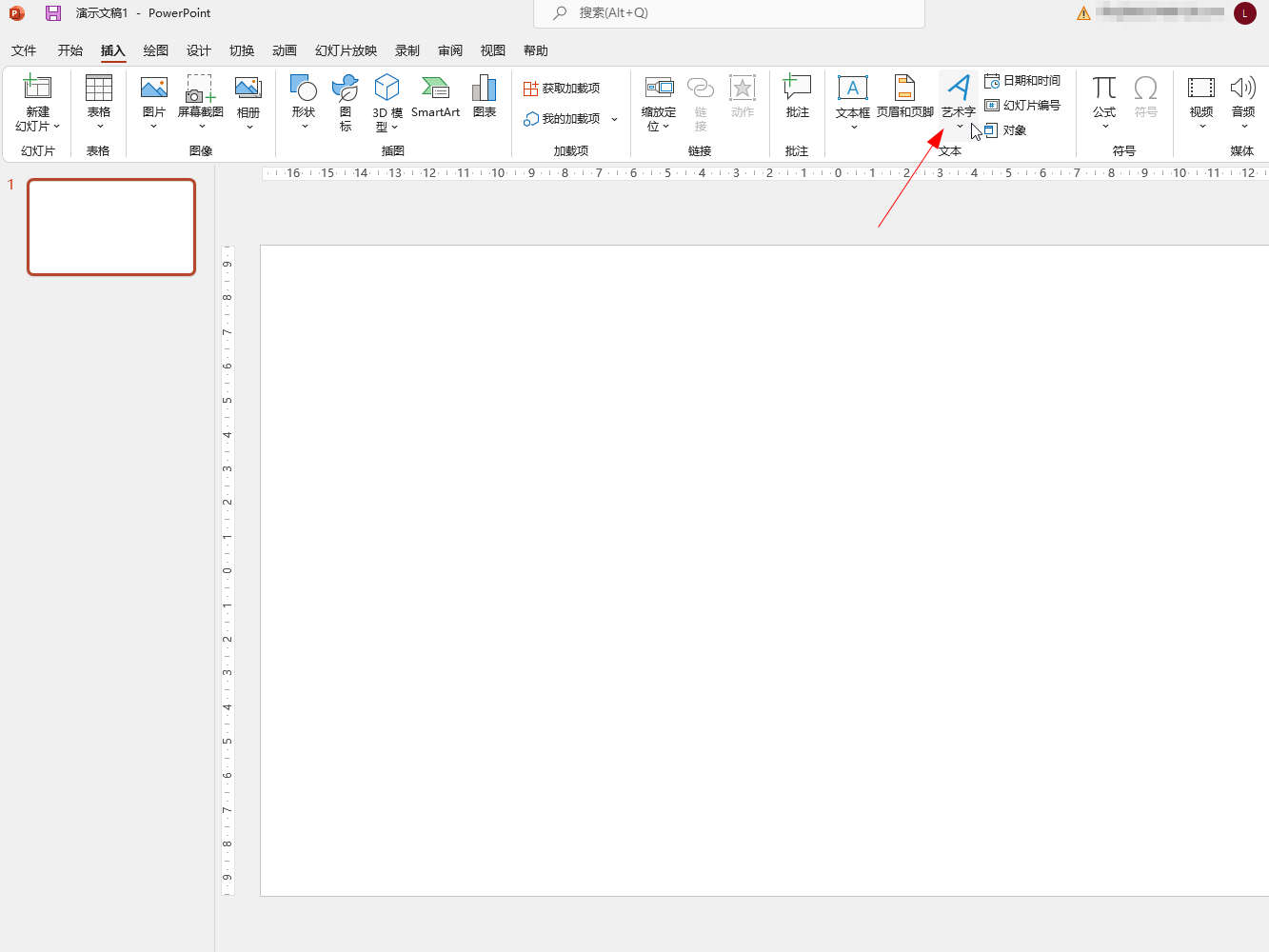Click the Zoom (缩放定位) icon

659,88
